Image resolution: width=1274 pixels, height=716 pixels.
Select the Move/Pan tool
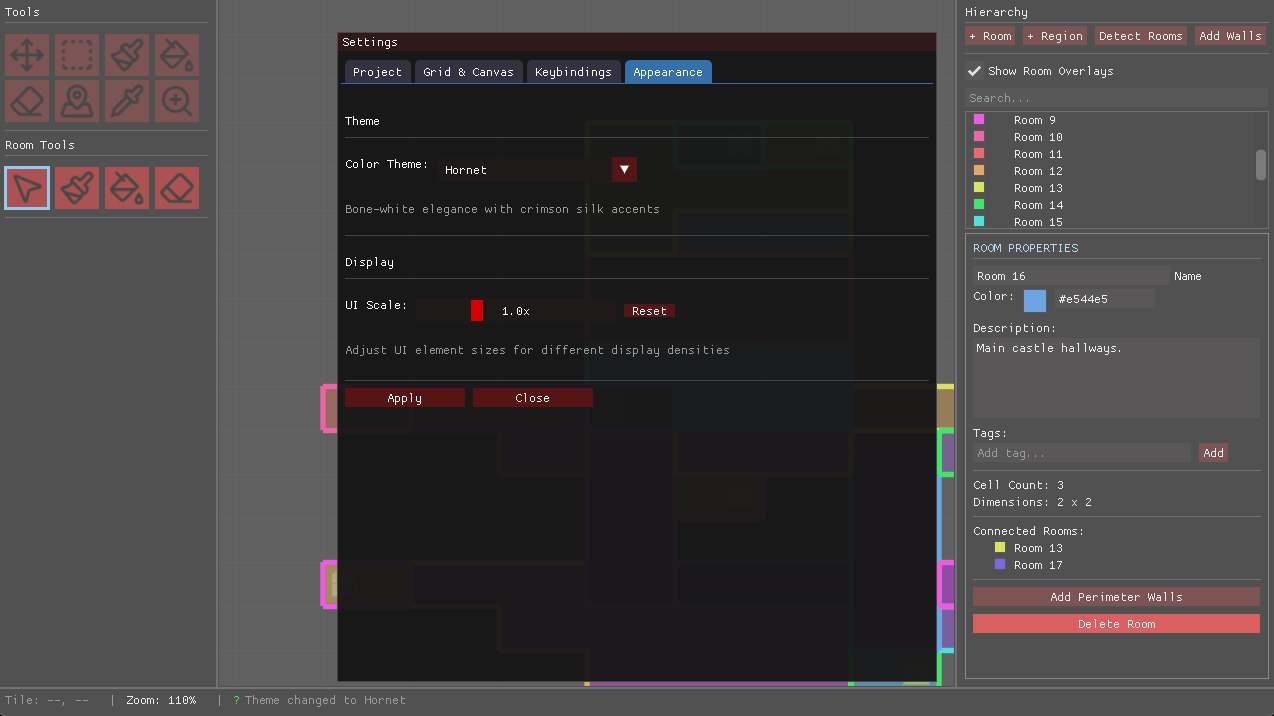27,55
